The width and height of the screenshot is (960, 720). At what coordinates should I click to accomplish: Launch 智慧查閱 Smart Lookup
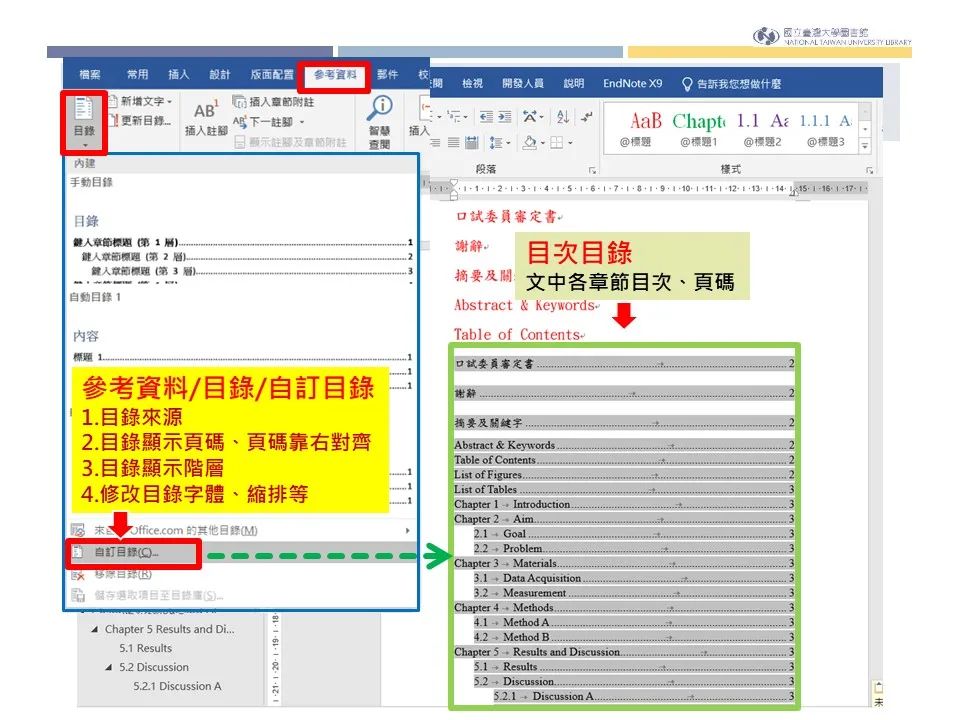tap(380, 118)
